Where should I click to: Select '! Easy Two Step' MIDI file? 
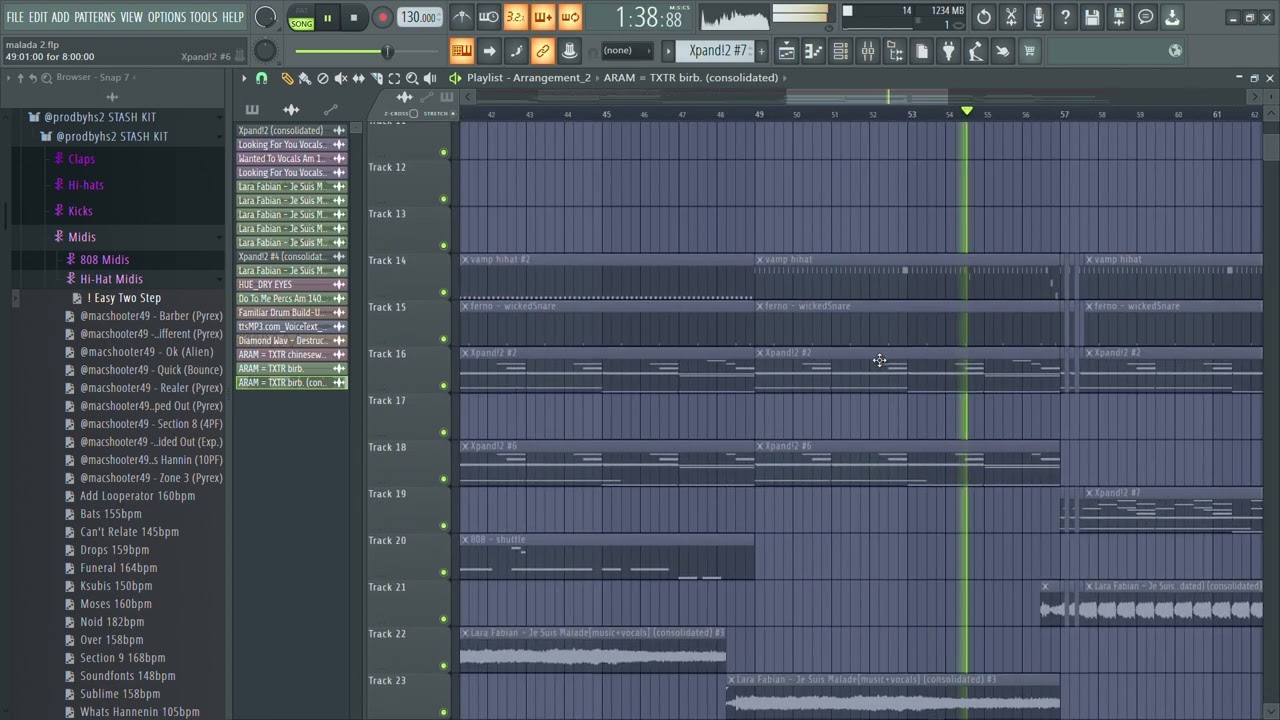click(x=124, y=298)
